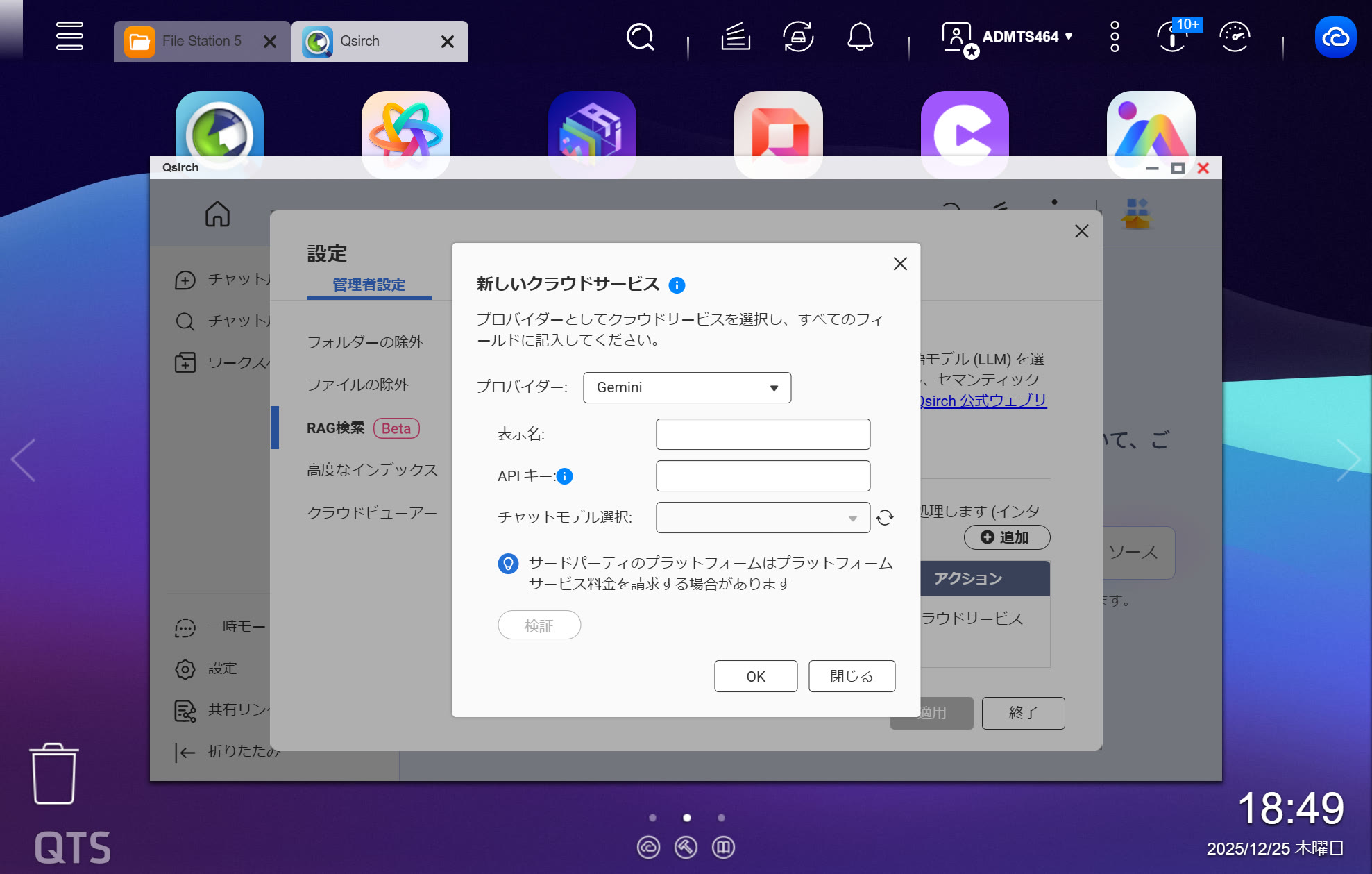
Task: Click the 表示名 input field
Action: pos(762,435)
